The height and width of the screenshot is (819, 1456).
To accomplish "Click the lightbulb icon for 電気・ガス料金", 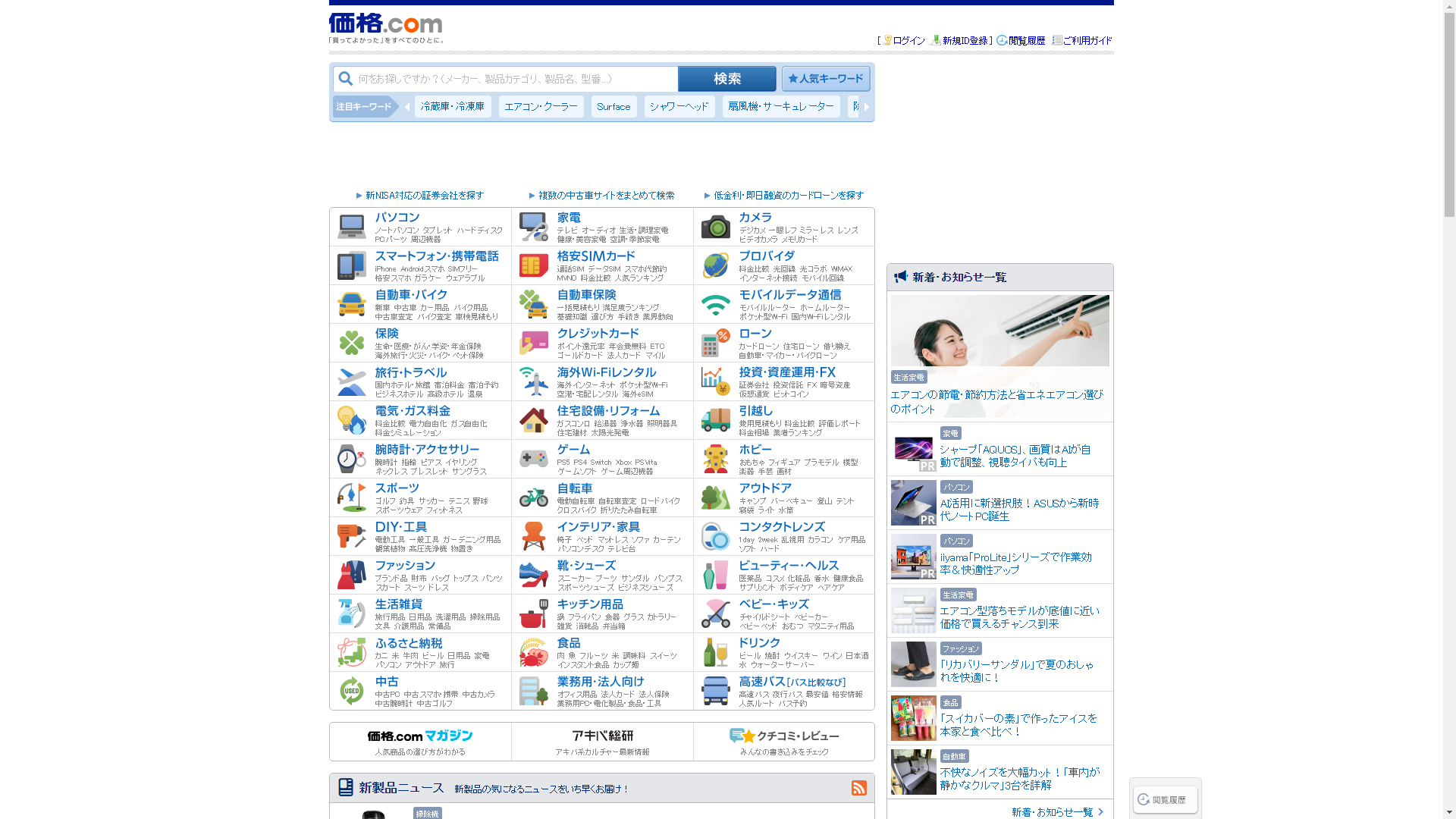I will click(x=351, y=420).
